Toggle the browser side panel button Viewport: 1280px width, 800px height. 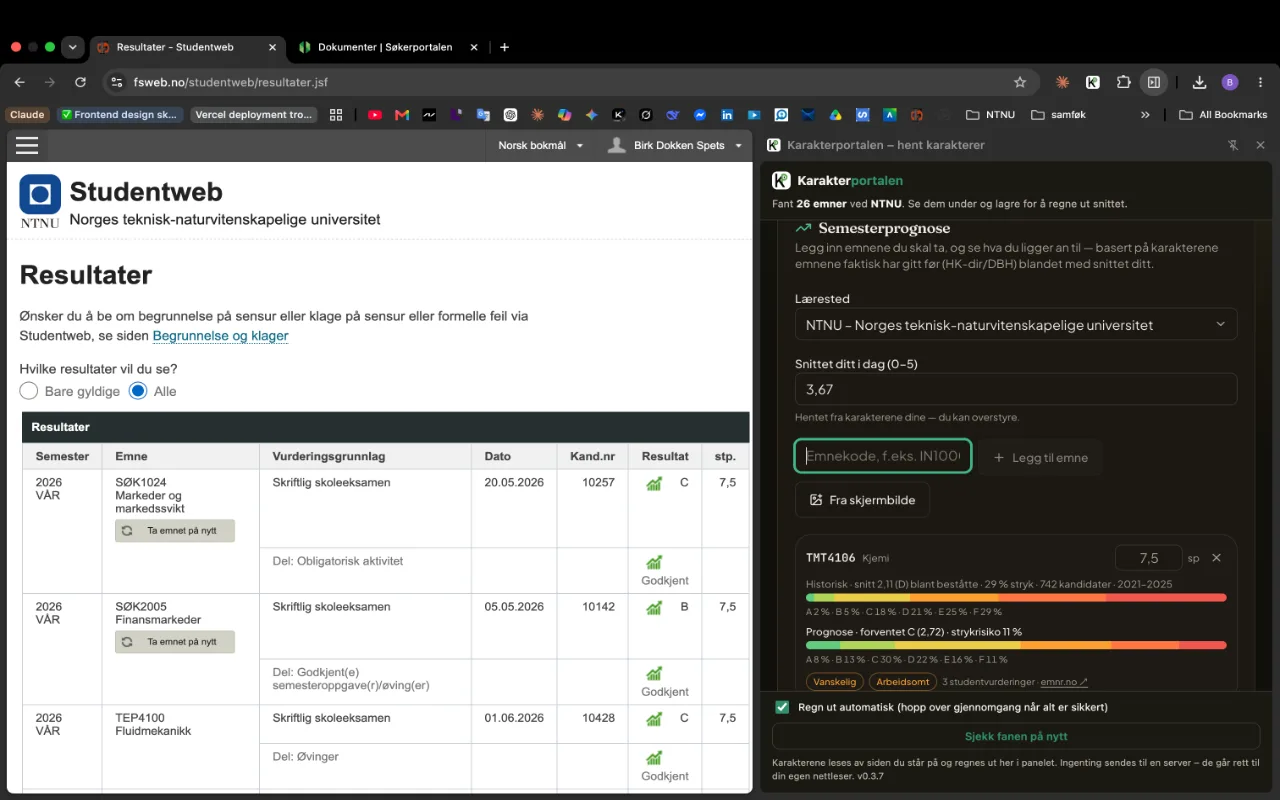[x=1153, y=82]
